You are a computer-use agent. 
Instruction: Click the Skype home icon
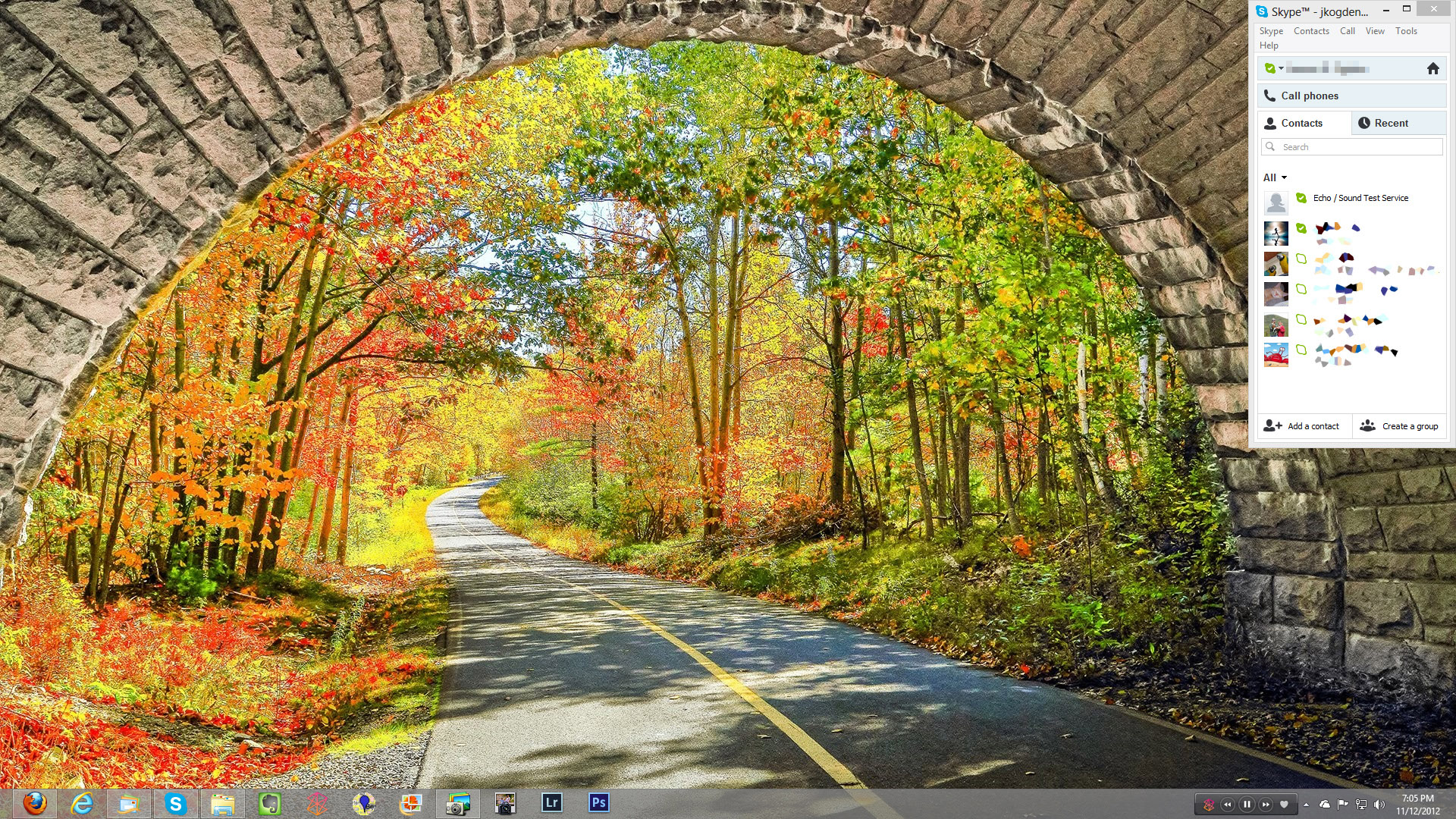pyautogui.click(x=1432, y=69)
